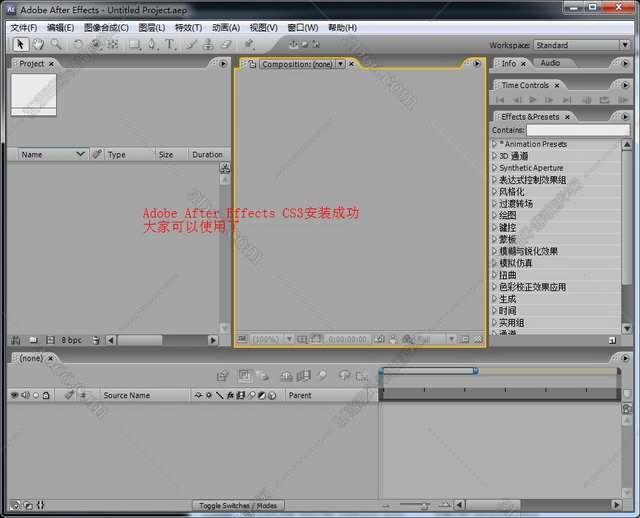The image size is (640, 518).
Task: Toggle Draft 3D in timeline
Action: click(263, 376)
